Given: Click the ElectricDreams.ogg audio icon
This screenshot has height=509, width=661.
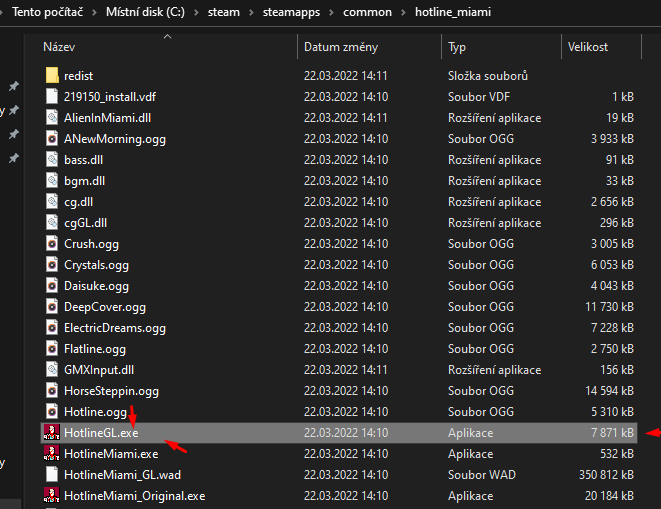Looking at the screenshot, I should 52,328.
